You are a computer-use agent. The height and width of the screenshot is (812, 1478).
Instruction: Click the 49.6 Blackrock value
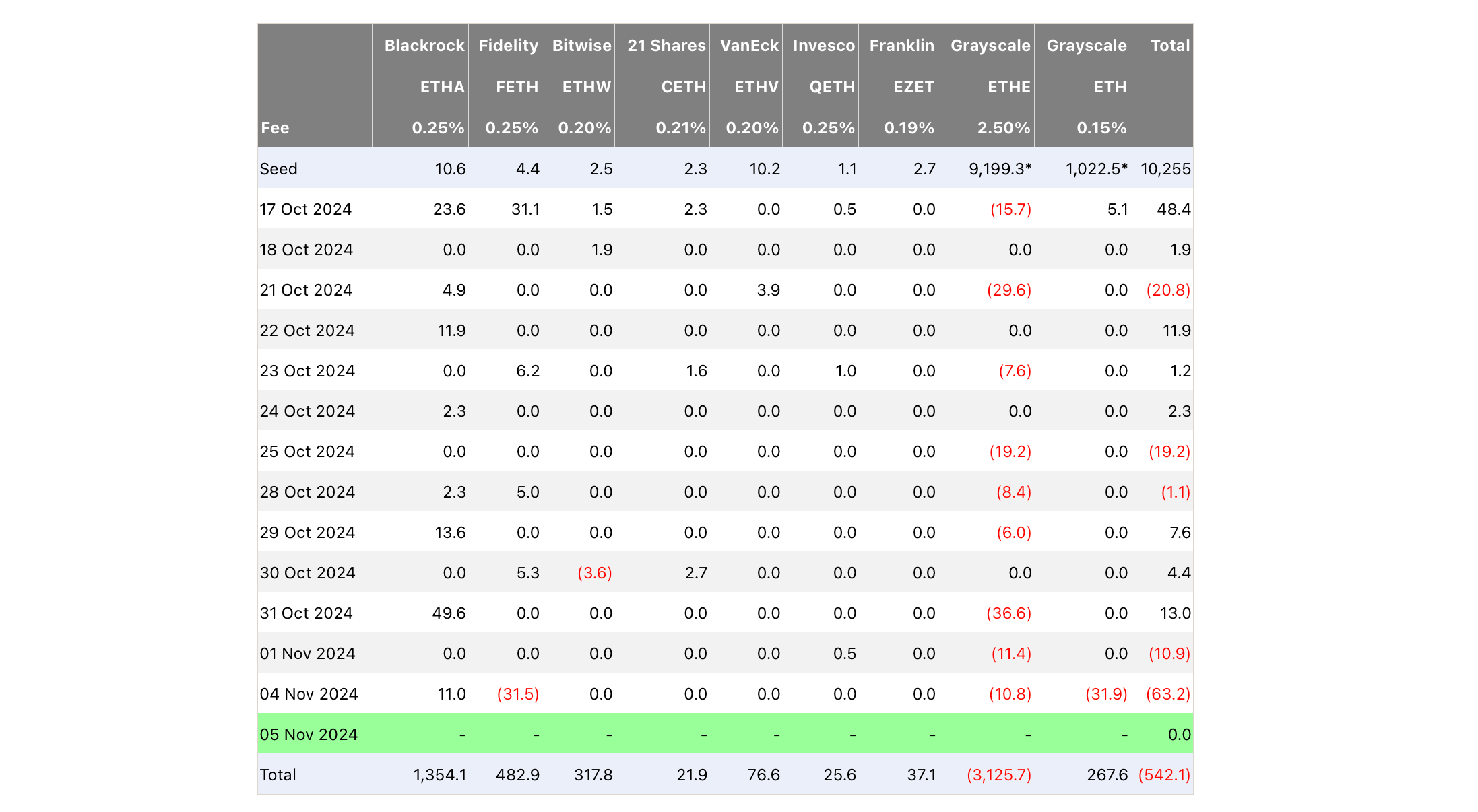tap(449, 613)
